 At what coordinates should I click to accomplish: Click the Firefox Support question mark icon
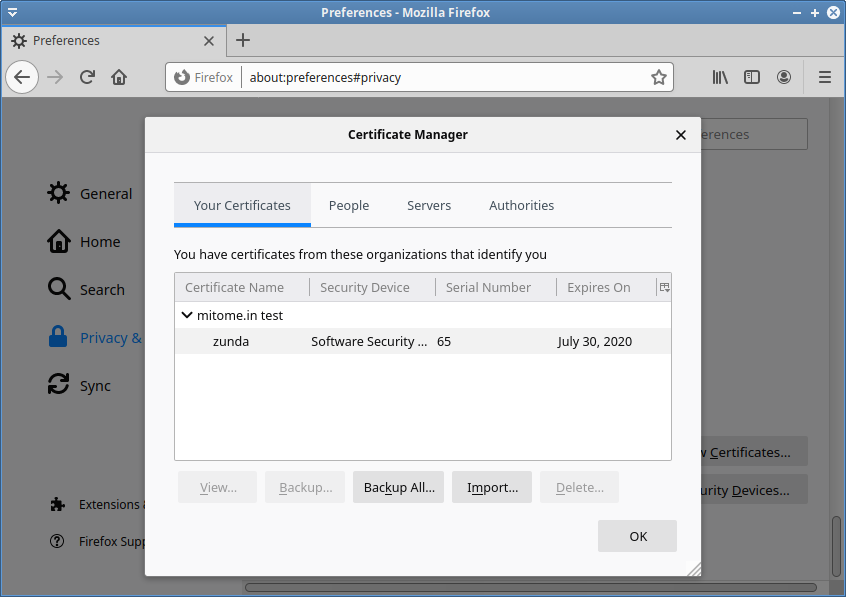(57, 541)
